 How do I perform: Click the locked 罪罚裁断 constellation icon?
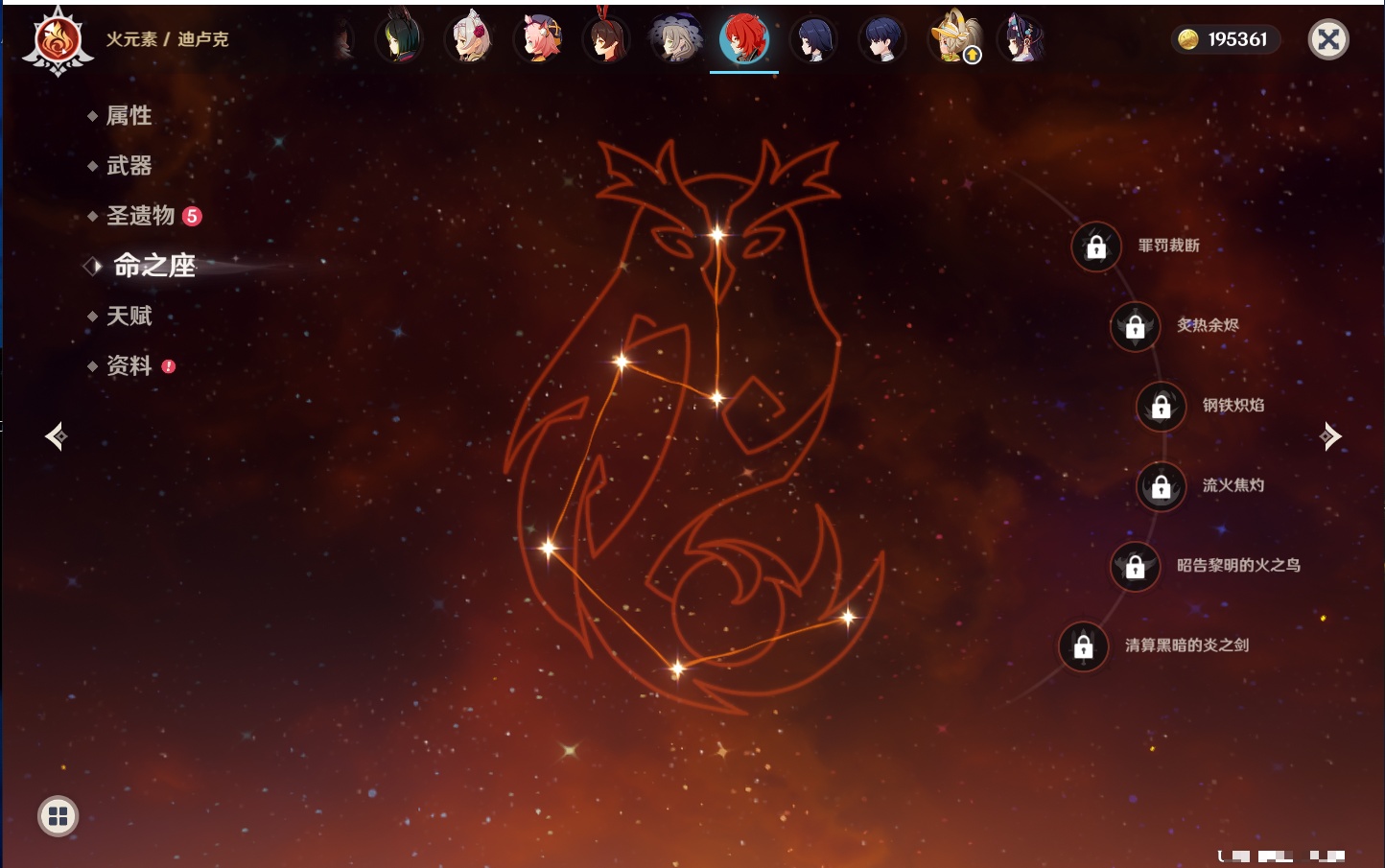point(1096,246)
